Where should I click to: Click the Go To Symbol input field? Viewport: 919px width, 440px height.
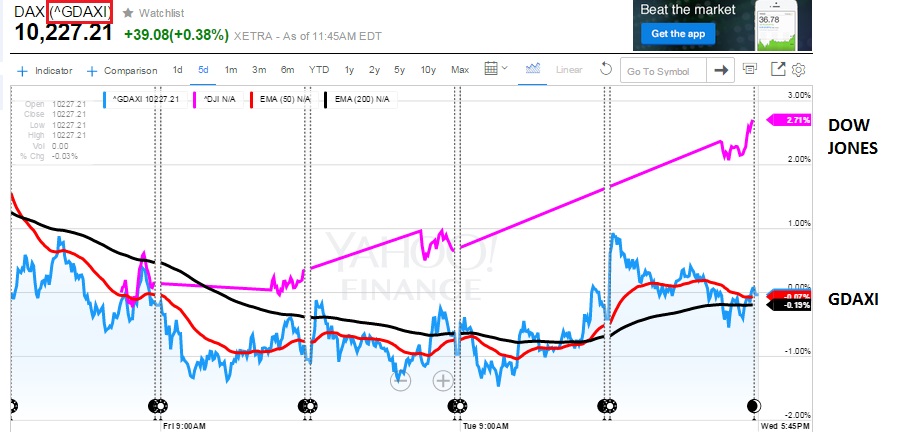click(662, 70)
